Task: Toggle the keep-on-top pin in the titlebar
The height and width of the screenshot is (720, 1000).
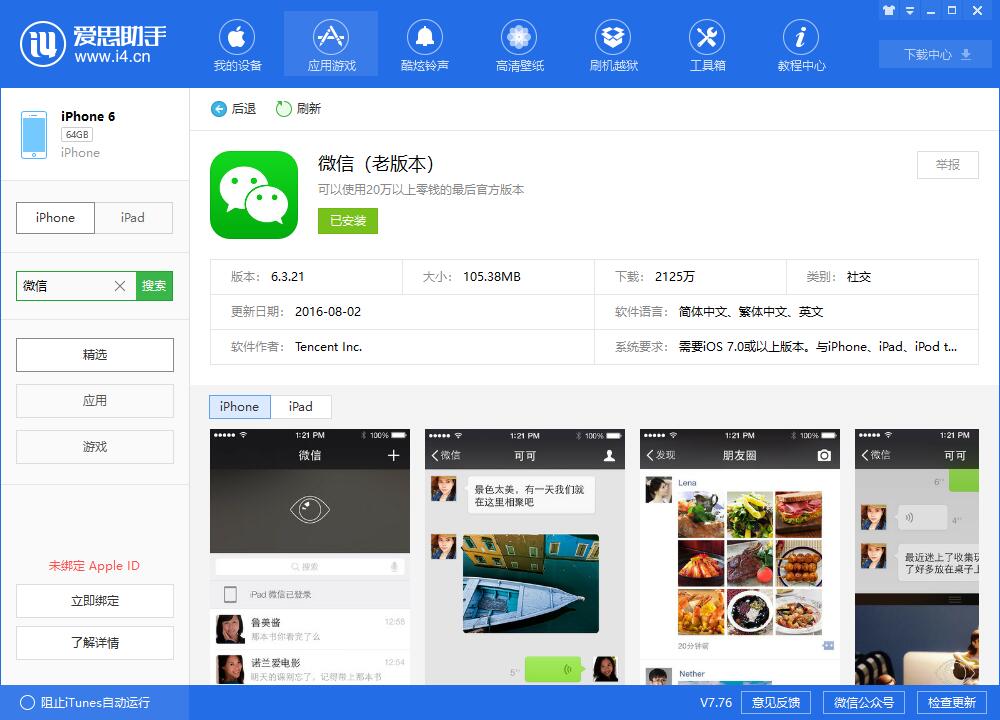Action: pos(888,9)
